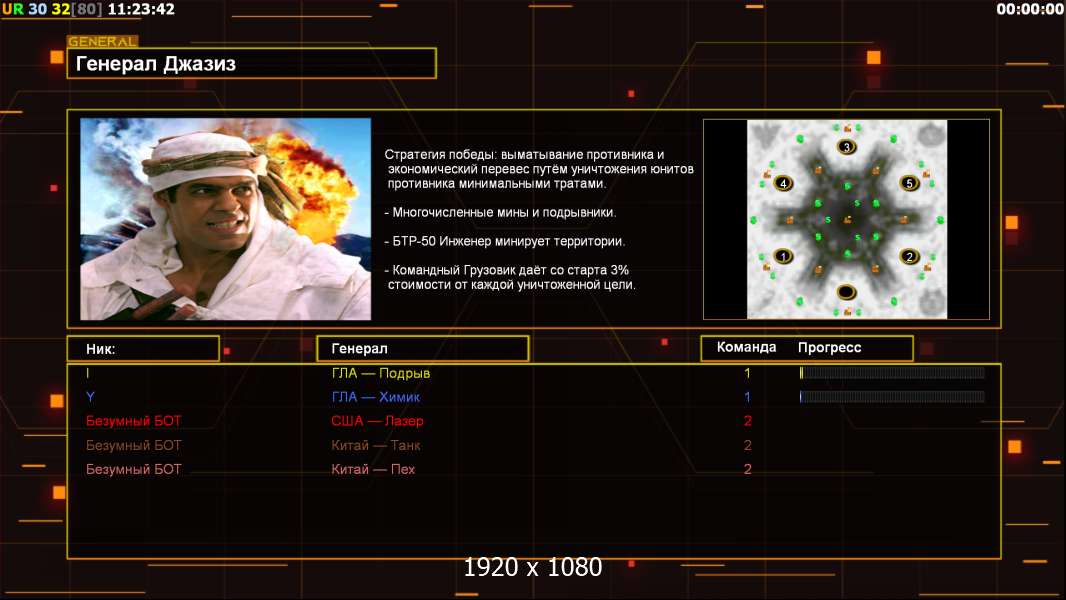This screenshot has height=600, width=1066.
Task: Select start position 3 on the map
Action: tap(846, 147)
